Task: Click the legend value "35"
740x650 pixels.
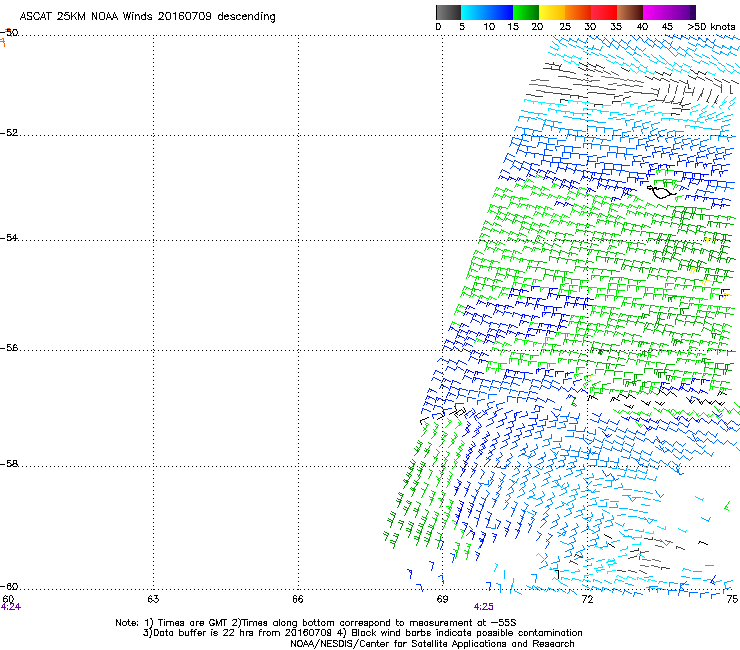Action: (616, 26)
